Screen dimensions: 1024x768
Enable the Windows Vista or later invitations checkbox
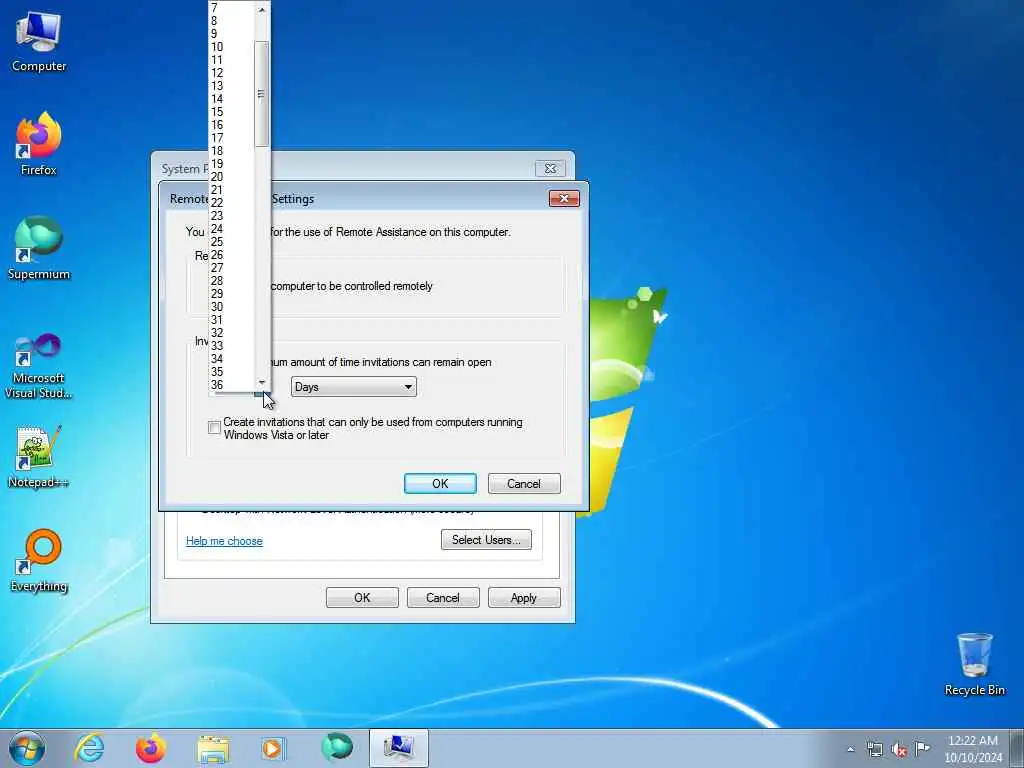[x=214, y=428]
